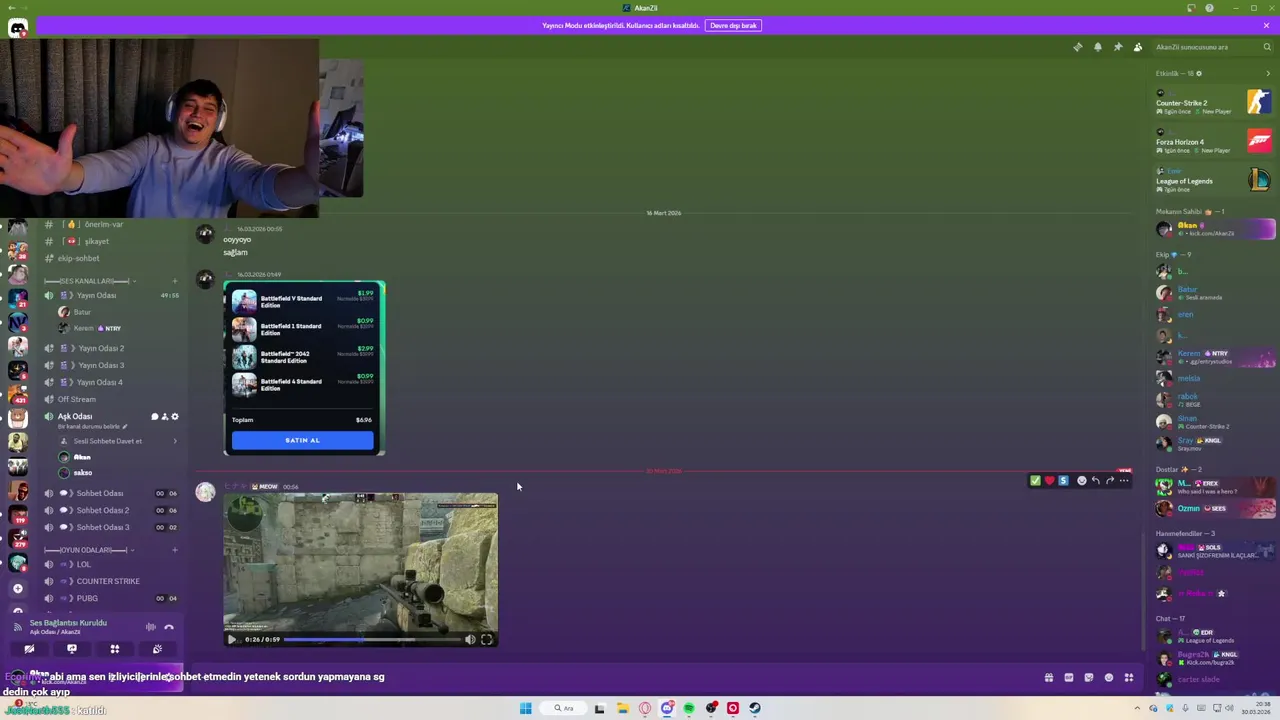Viewport: 1280px width, 720px height.
Task: Toggle red heart quick reaction
Action: 1049,481
